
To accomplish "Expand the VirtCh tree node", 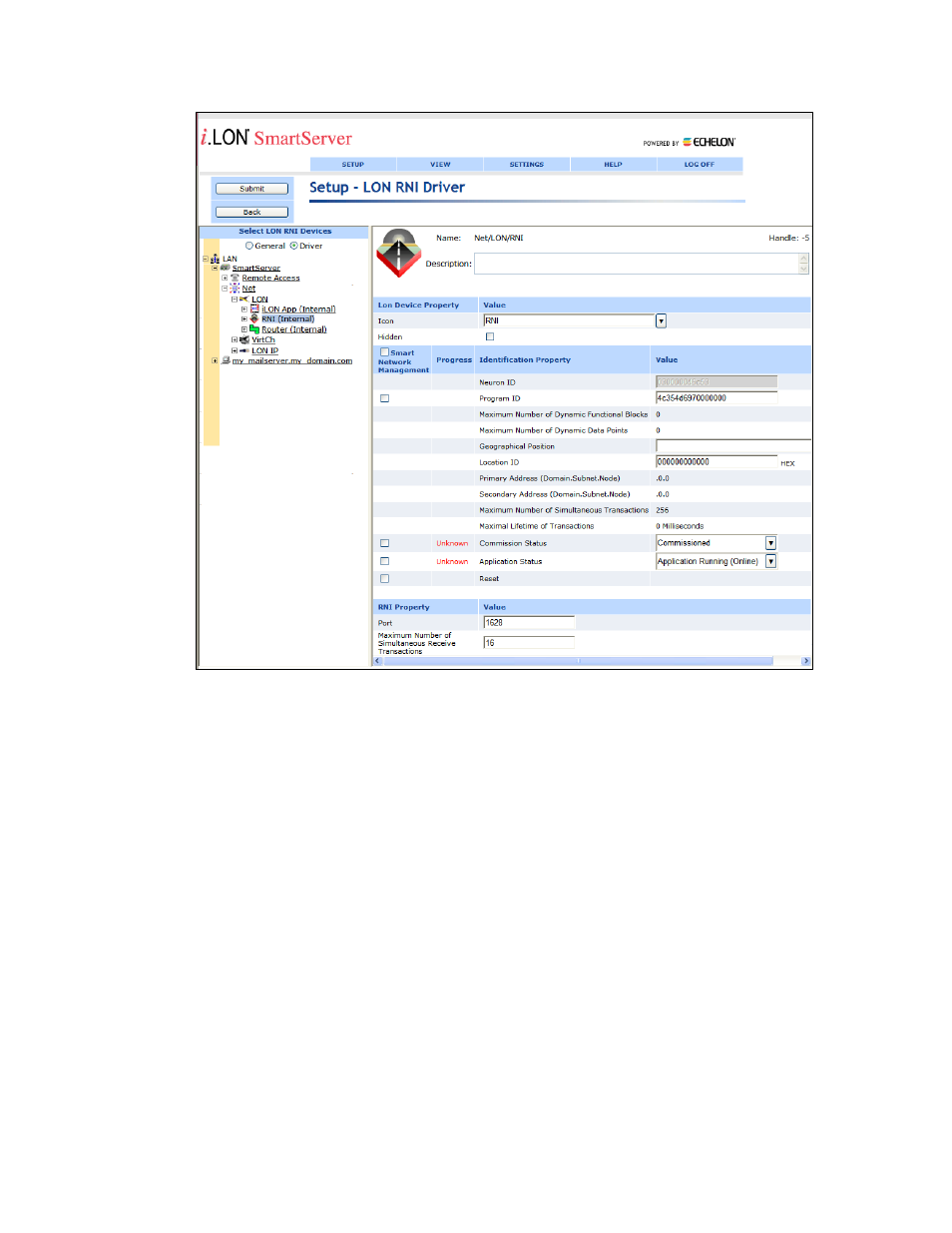I will (x=235, y=339).
